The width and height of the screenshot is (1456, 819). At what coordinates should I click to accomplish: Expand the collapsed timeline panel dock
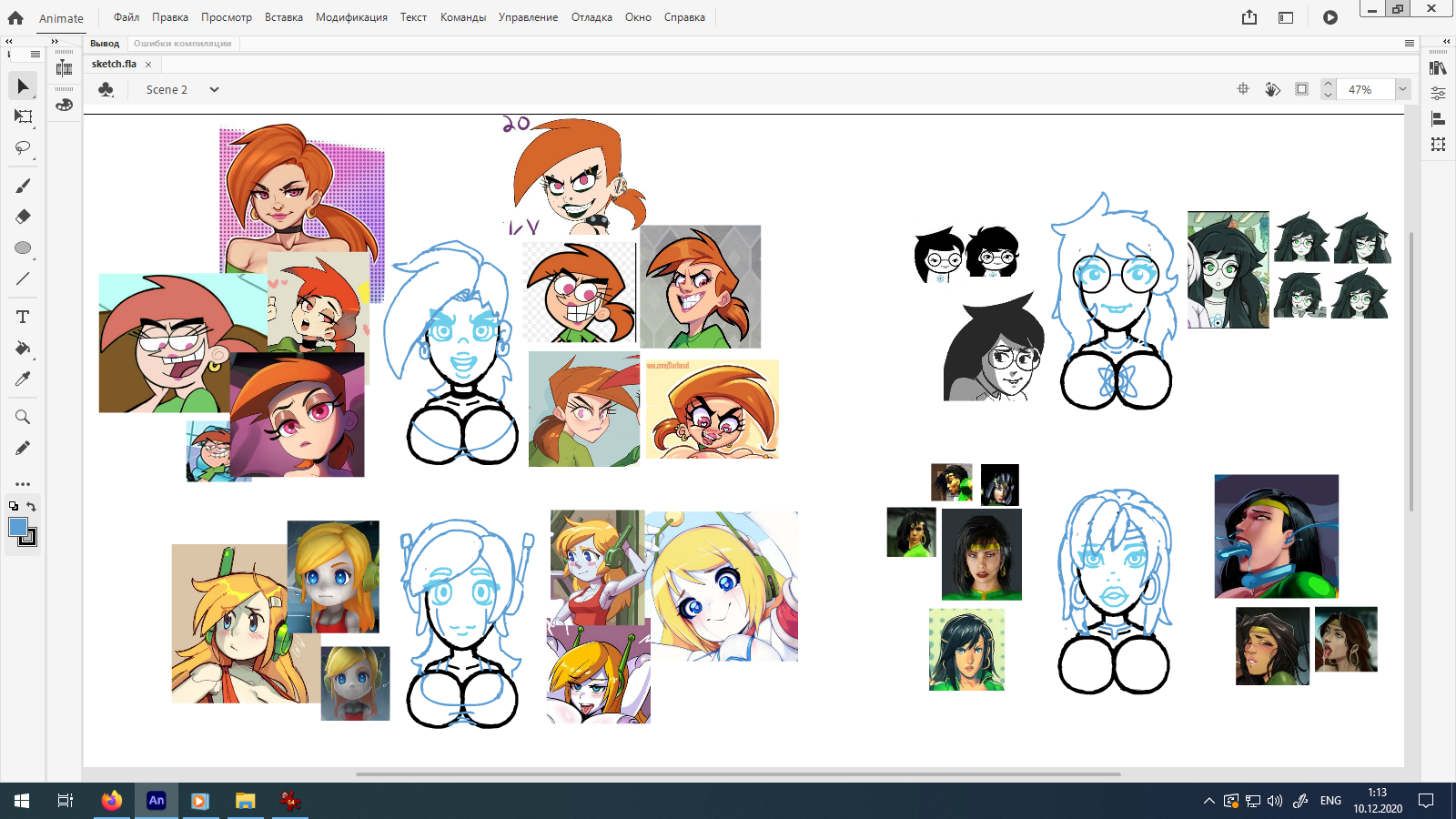point(55,42)
